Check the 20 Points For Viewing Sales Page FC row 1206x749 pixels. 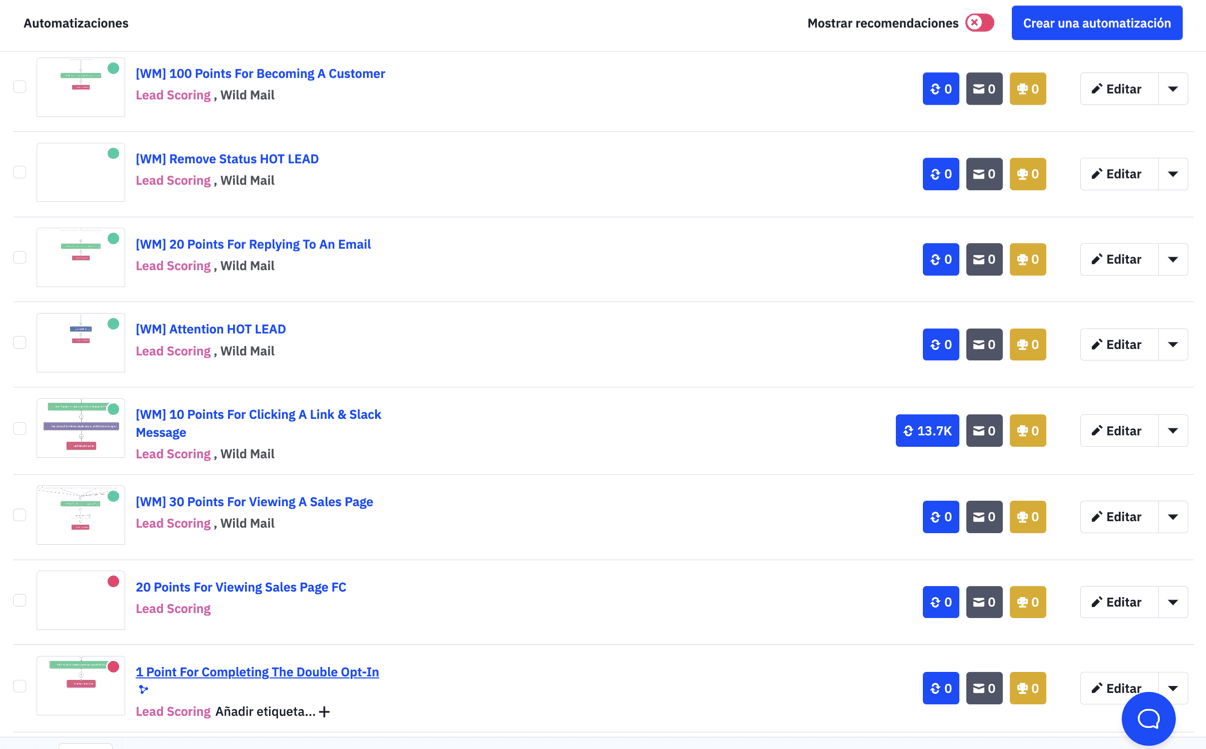pyautogui.click(x=20, y=600)
